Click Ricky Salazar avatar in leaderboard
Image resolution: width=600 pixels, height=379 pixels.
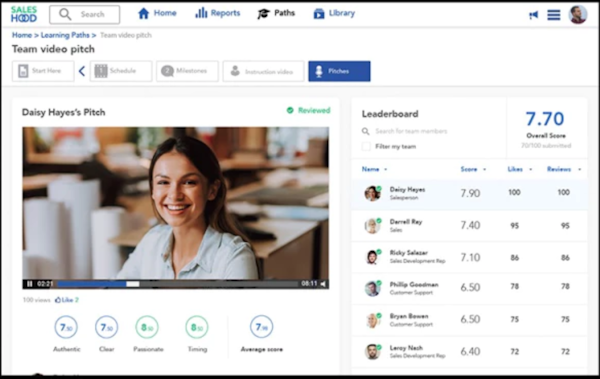coord(372,257)
